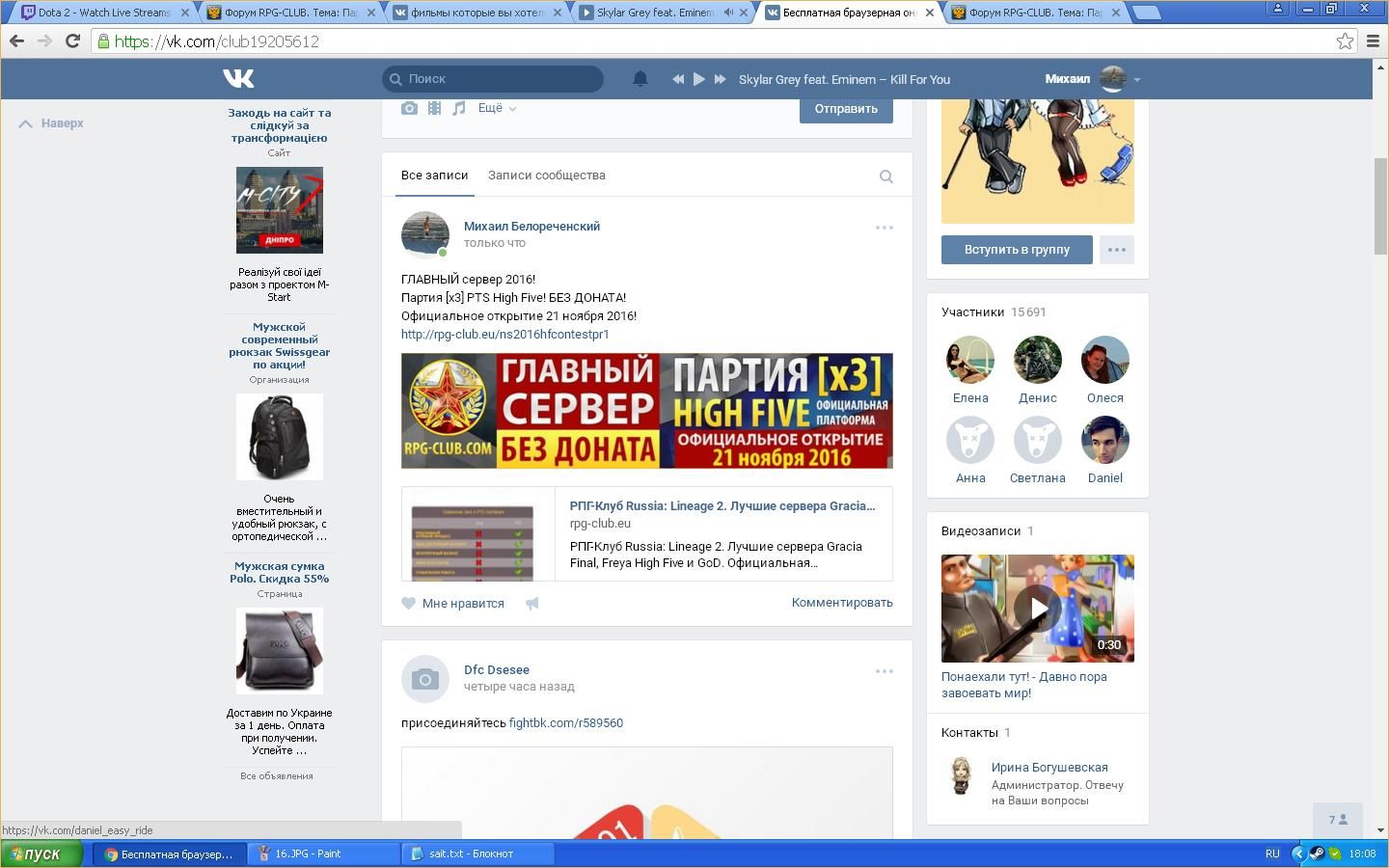Attach a photo using the camera icon

coord(410,108)
